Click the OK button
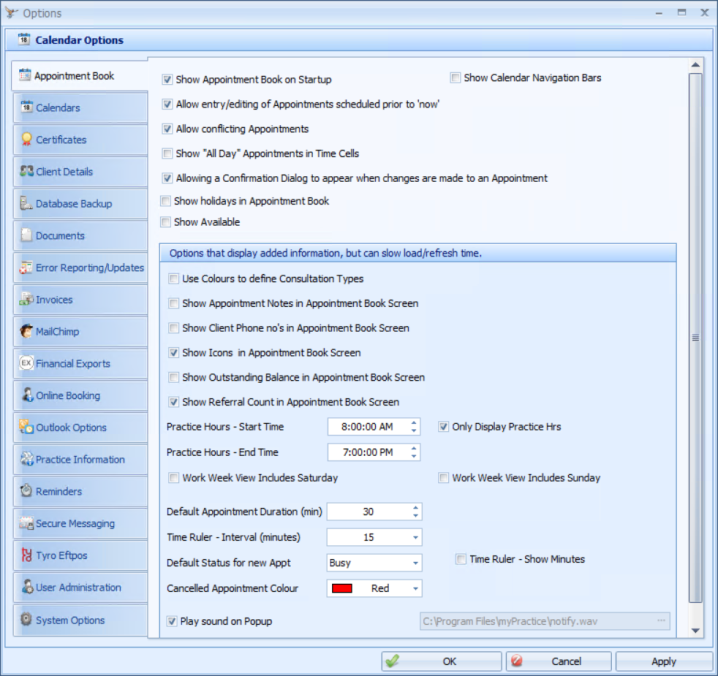 click(x=441, y=661)
